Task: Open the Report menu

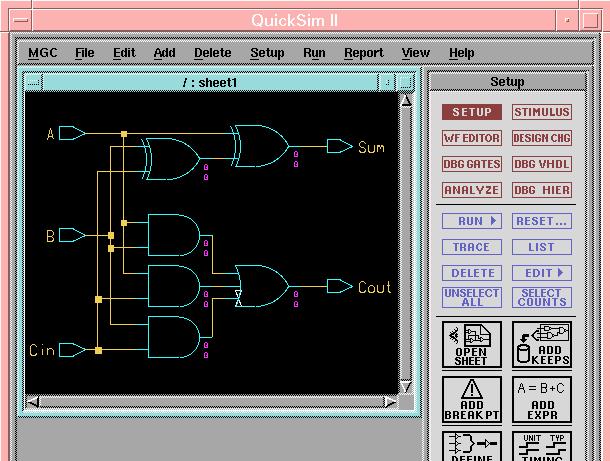Action: [x=363, y=53]
